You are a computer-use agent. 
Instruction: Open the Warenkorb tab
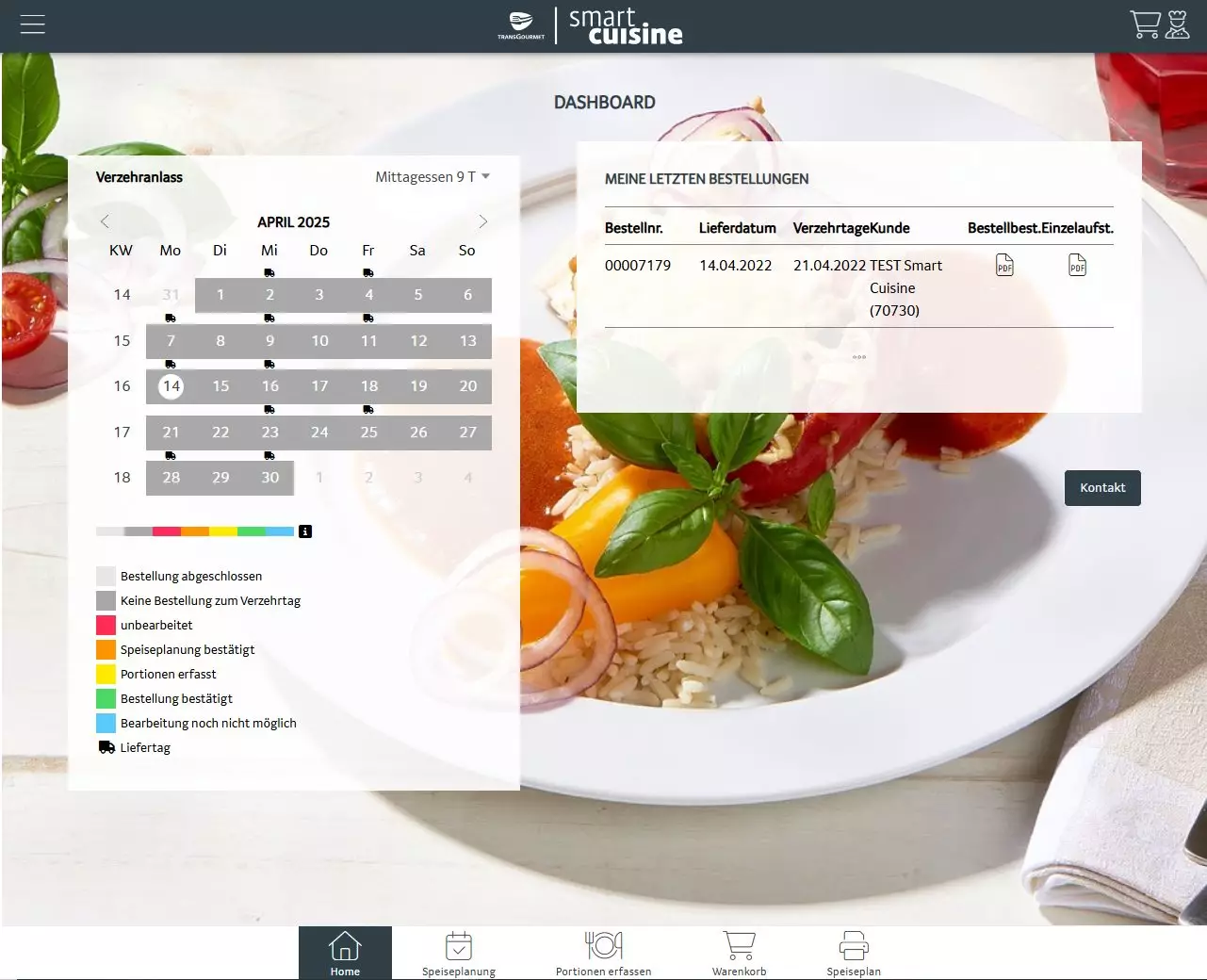click(x=740, y=953)
